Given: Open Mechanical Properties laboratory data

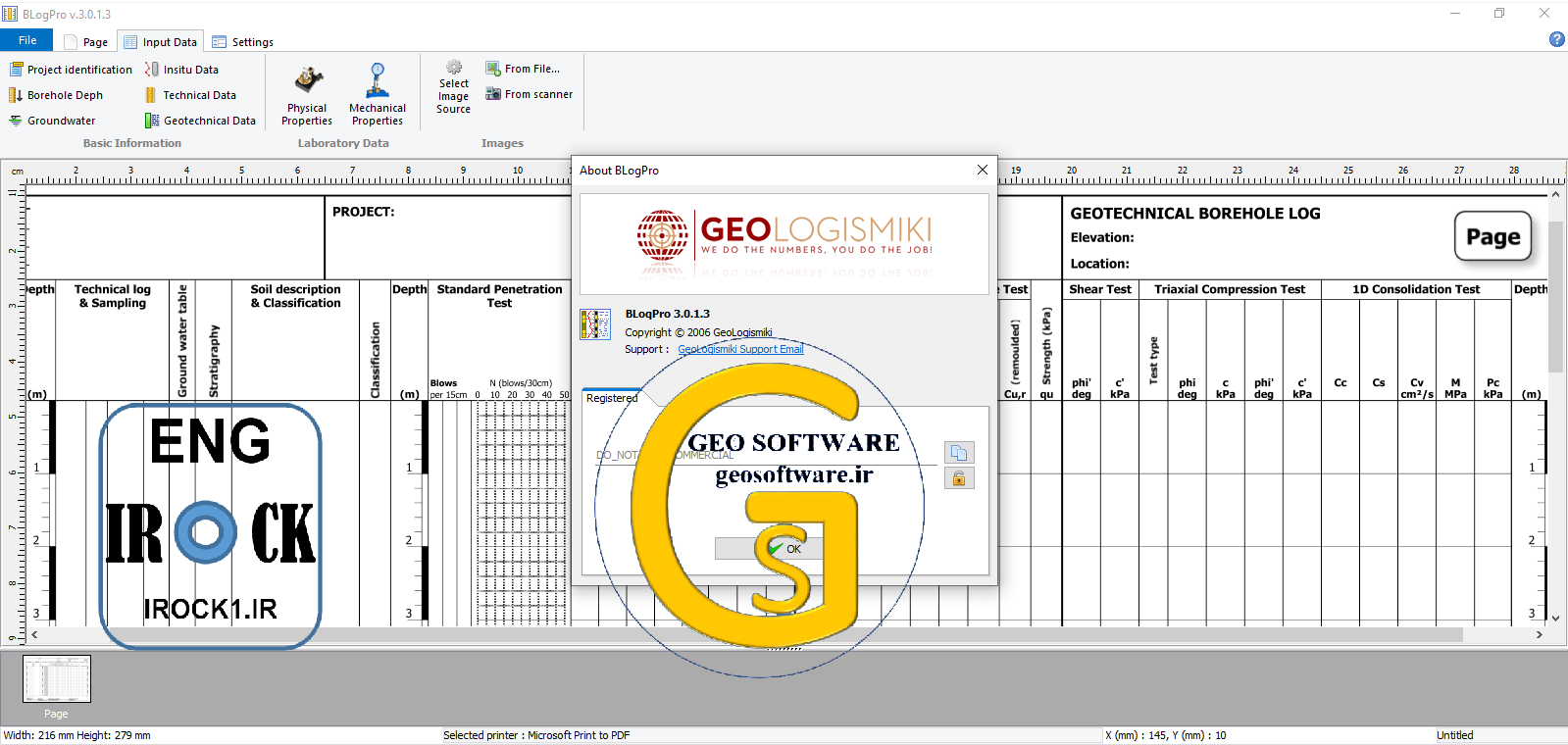Looking at the screenshot, I should click(378, 95).
